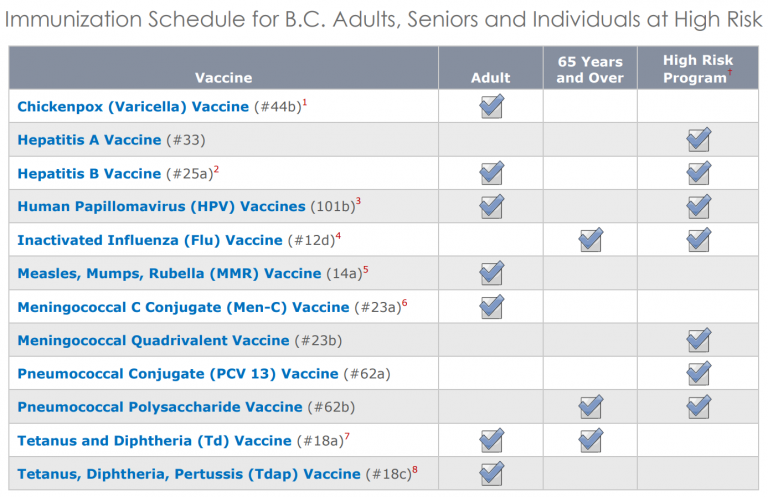
Task: Open the Hepatitis A Vaccine link
Action: (x=89, y=140)
